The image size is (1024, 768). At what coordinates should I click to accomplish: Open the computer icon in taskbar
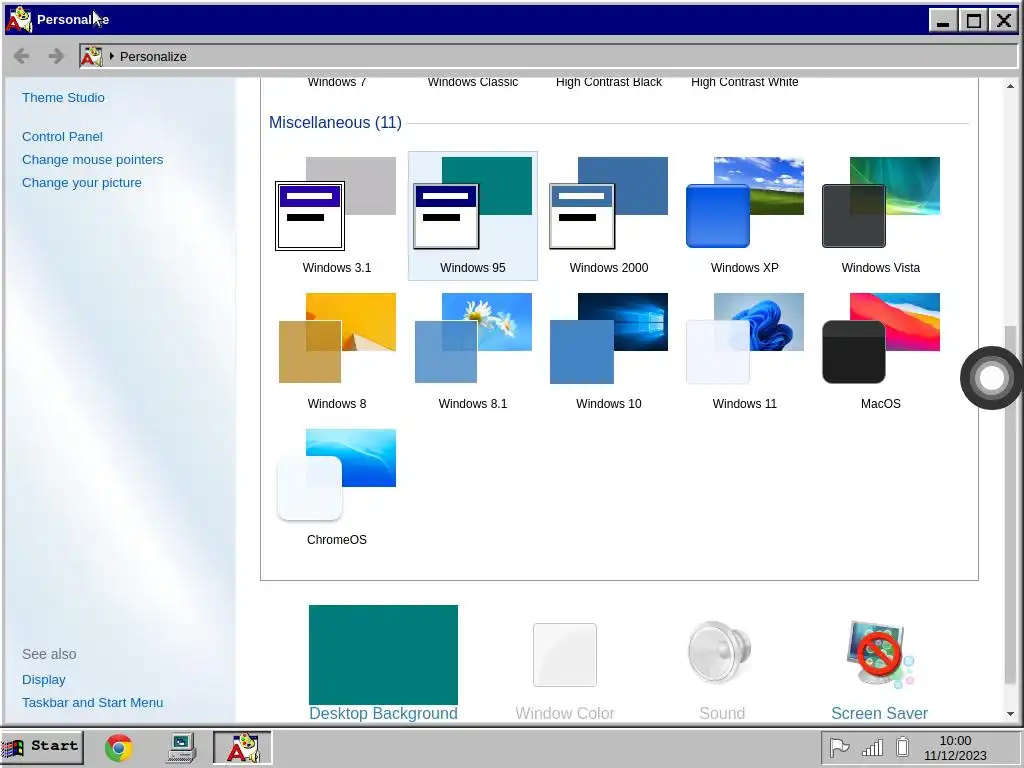pyautogui.click(x=182, y=748)
